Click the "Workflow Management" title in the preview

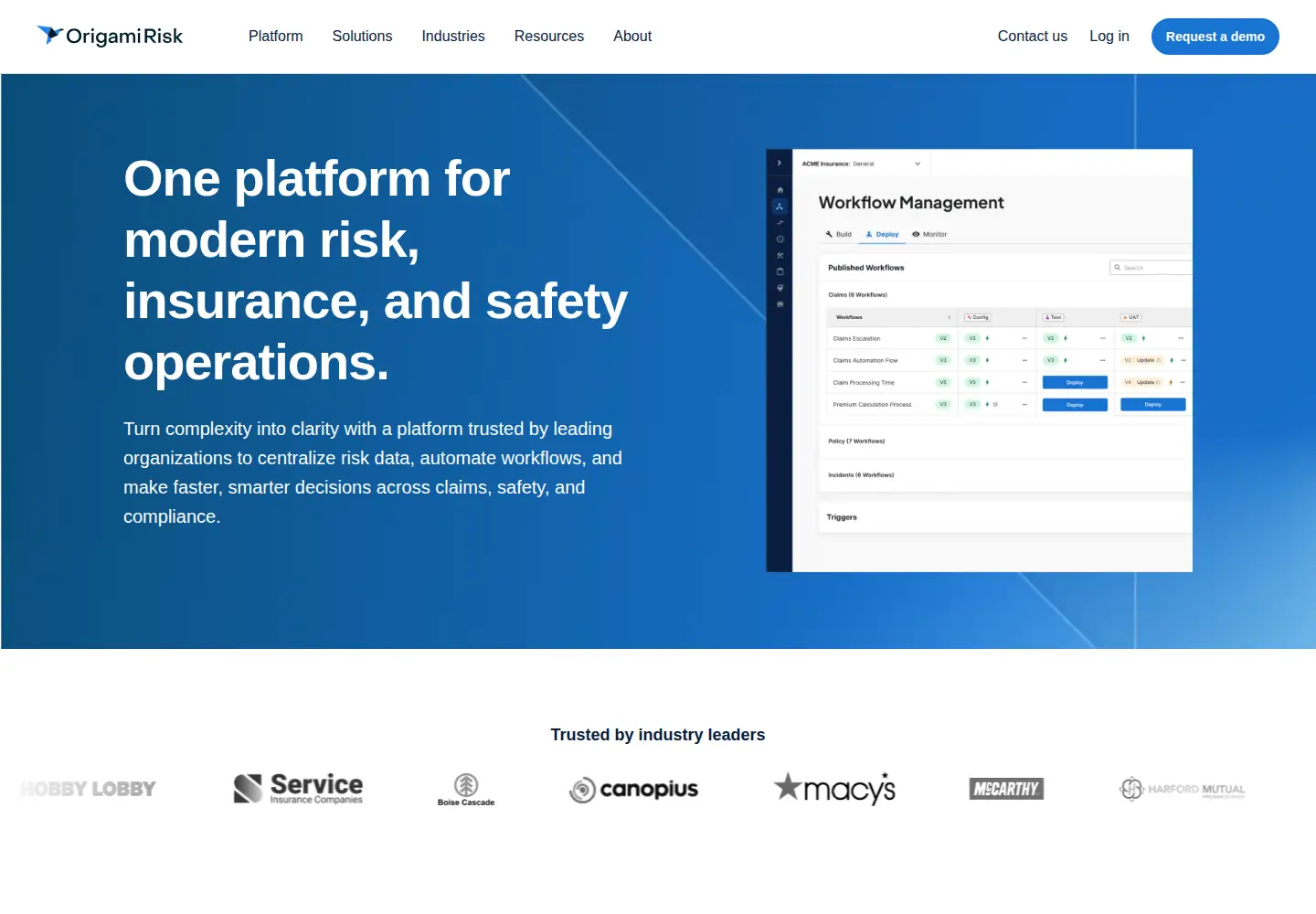click(911, 203)
